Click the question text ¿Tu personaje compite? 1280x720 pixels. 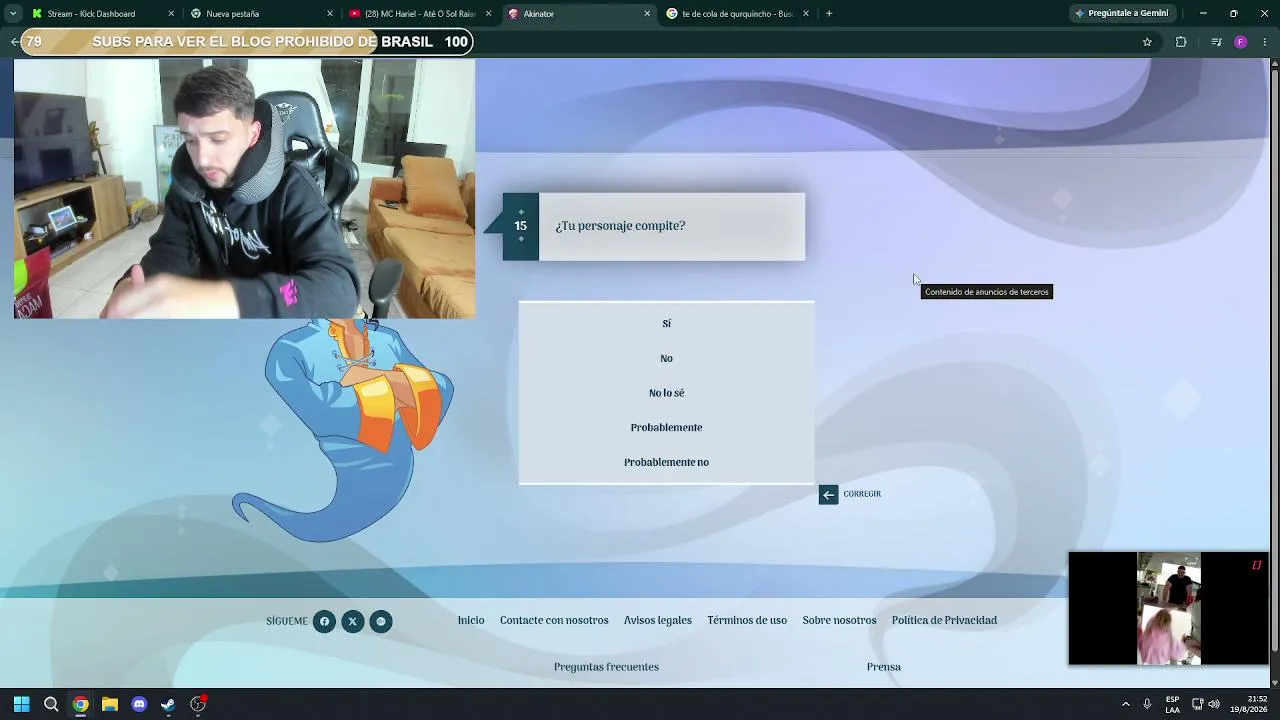coord(620,226)
